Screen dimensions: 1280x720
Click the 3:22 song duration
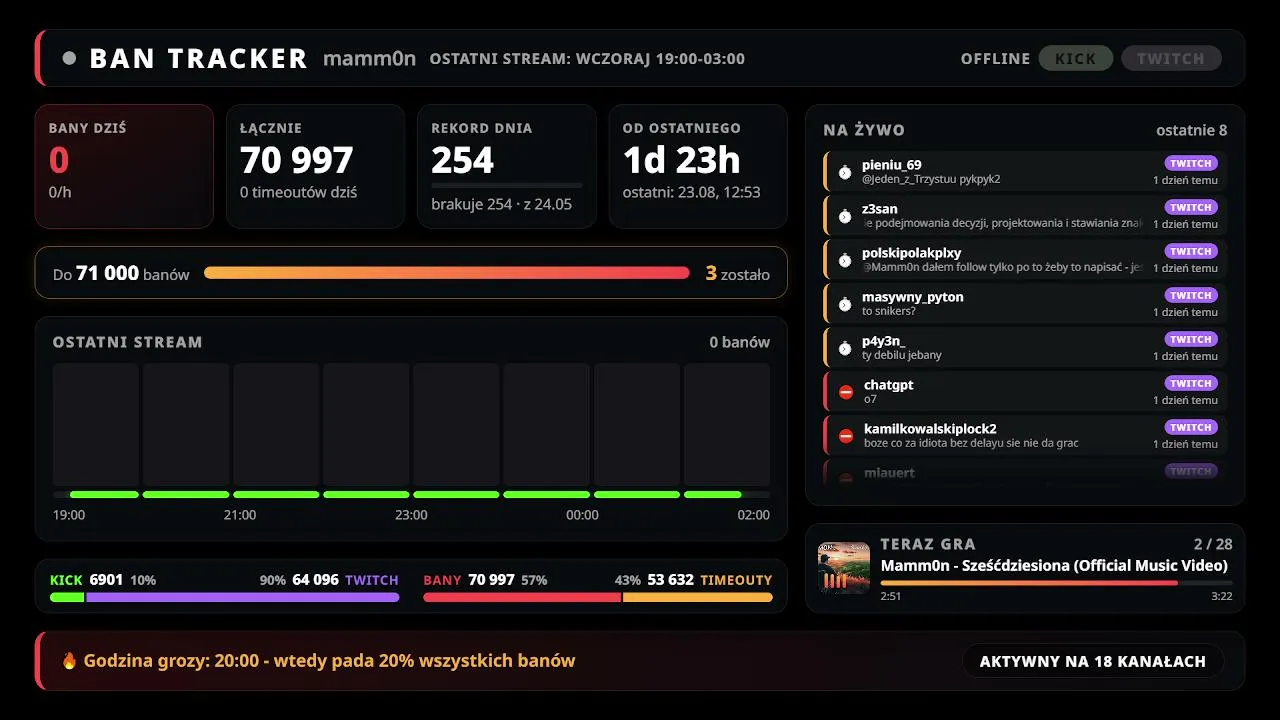point(1221,596)
